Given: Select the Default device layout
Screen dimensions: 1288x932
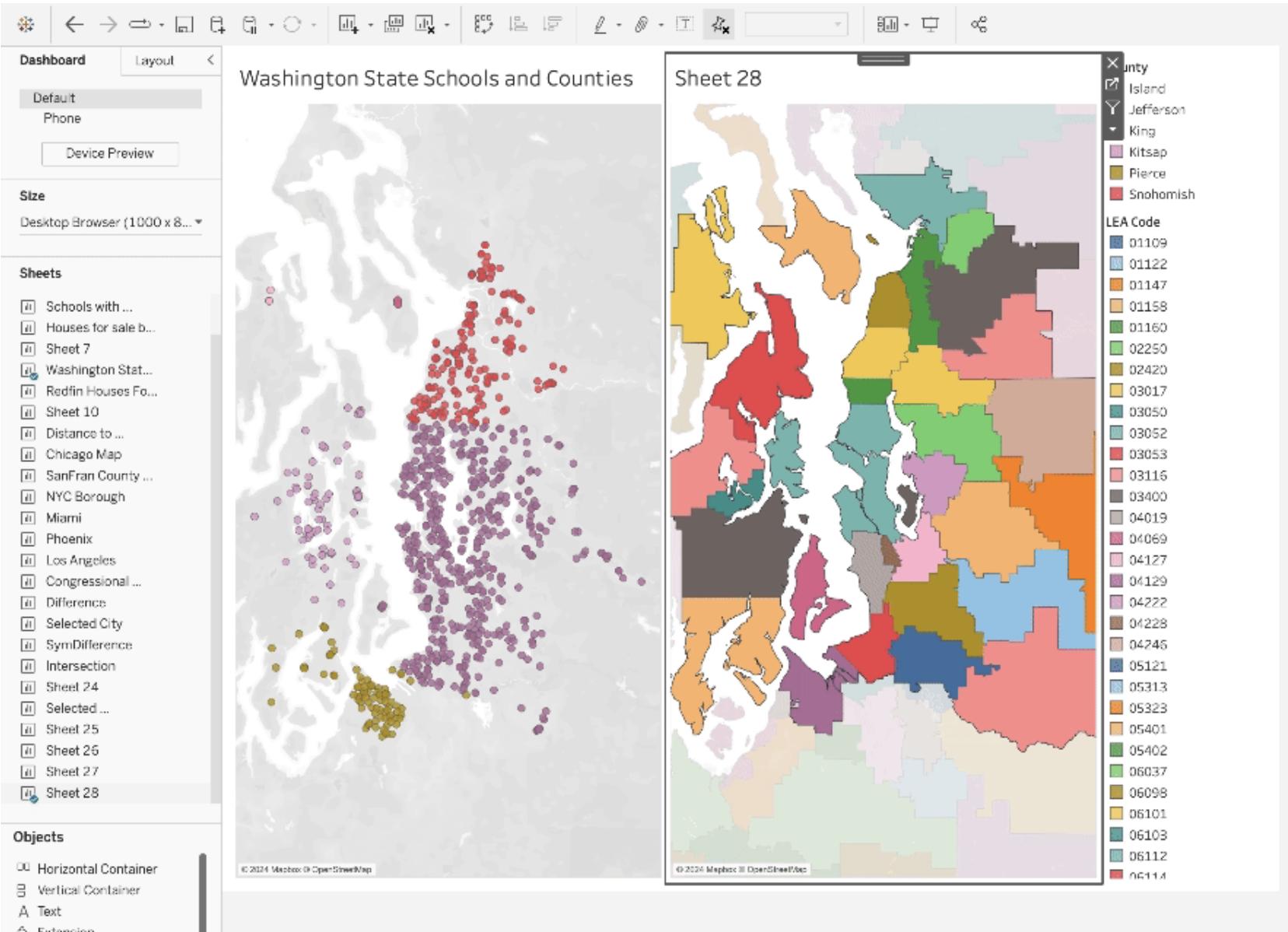Looking at the screenshot, I should [110, 98].
